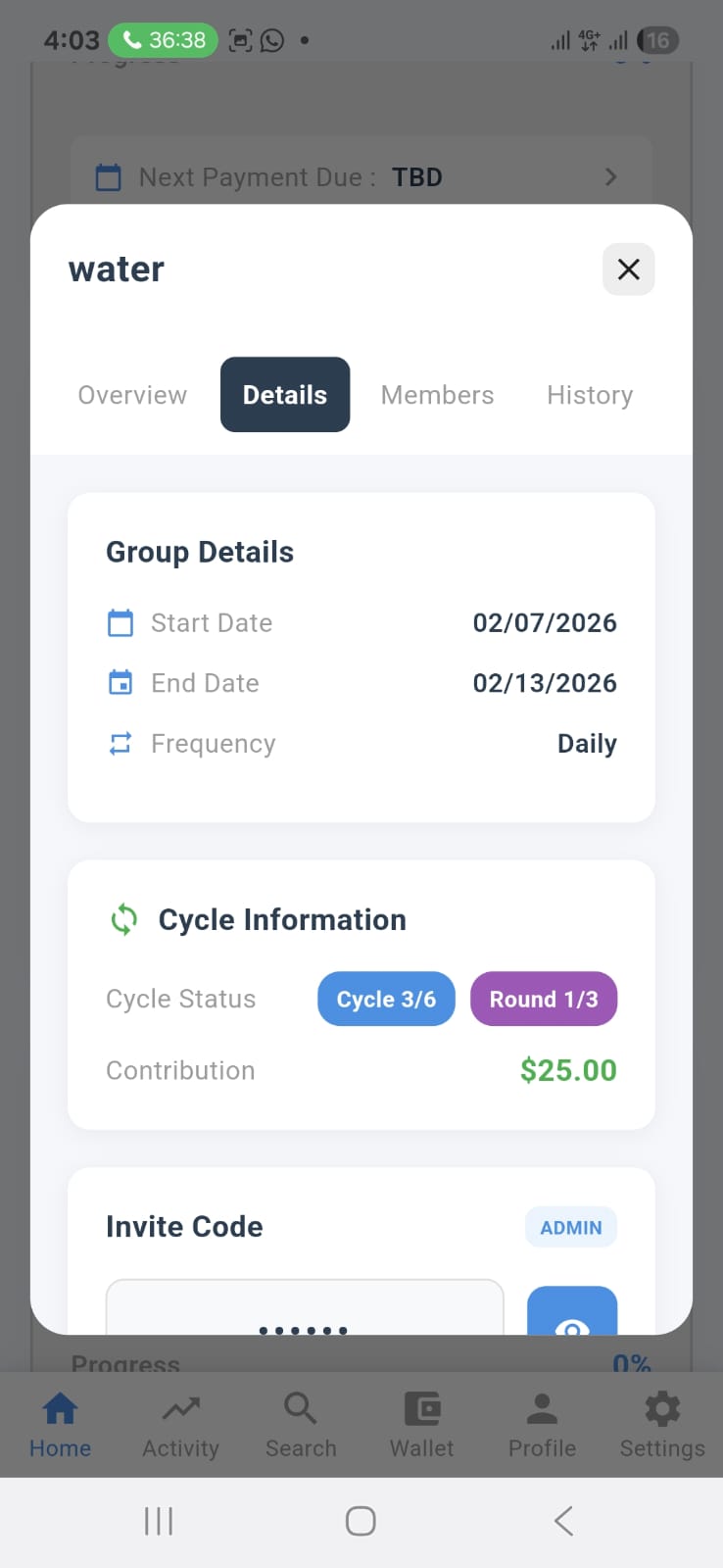Show invite code with eye button
The image size is (723, 1568).
[572, 1315]
